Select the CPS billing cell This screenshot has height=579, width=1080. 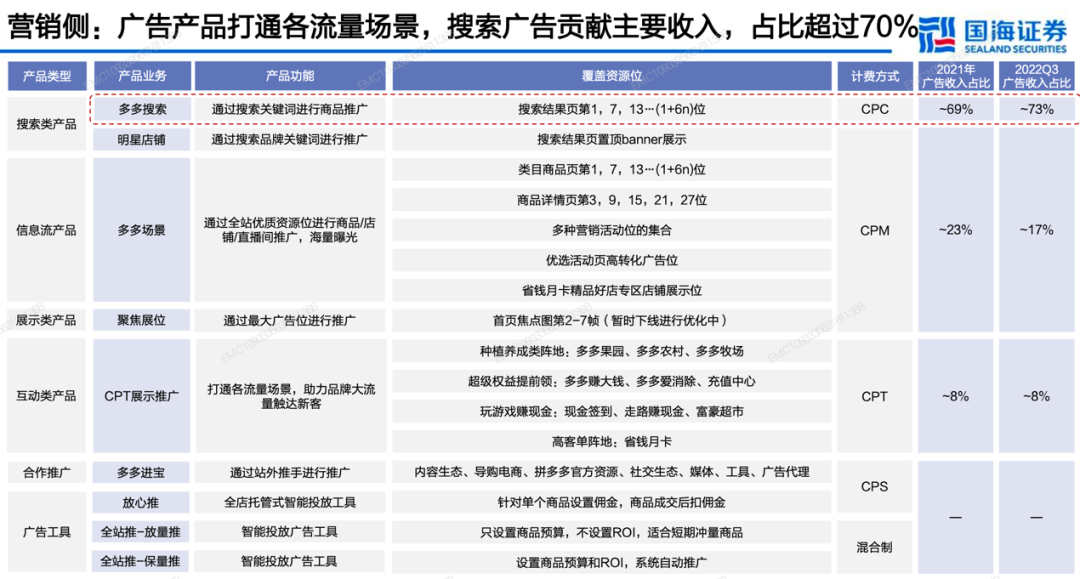[x=875, y=487]
